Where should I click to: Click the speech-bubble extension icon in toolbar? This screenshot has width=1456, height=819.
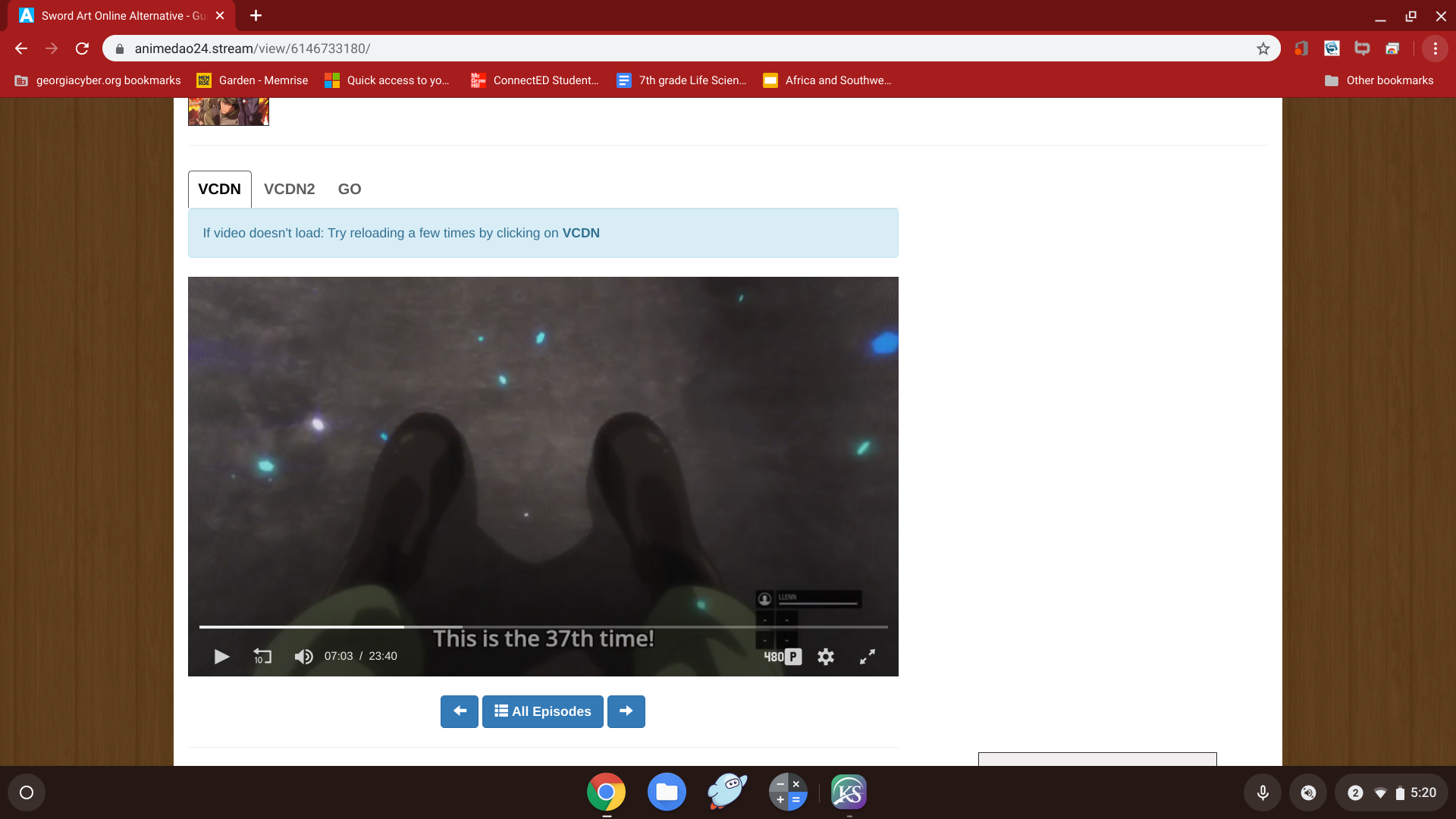click(1362, 49)
